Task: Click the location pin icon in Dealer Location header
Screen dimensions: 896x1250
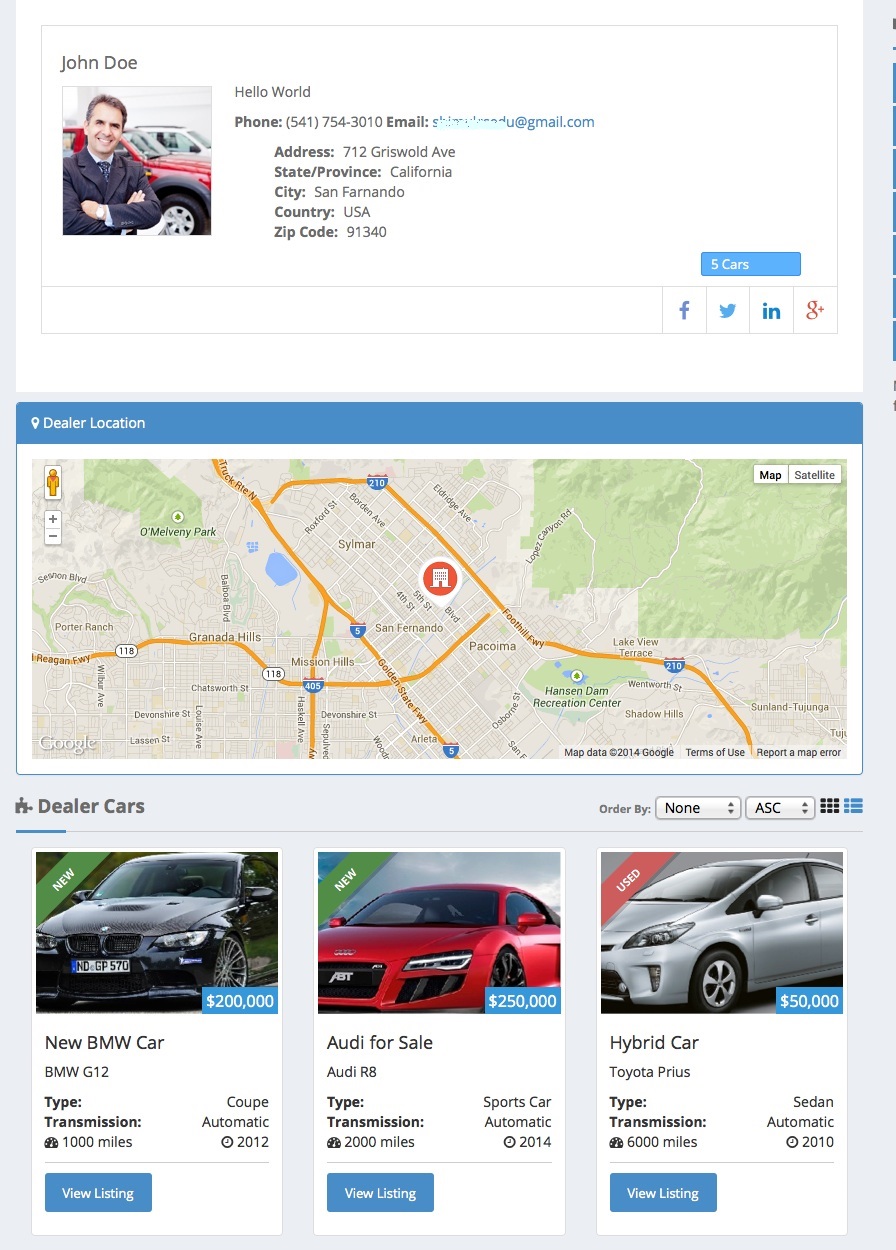Action: pyautogui.click(x=36, y=423)
